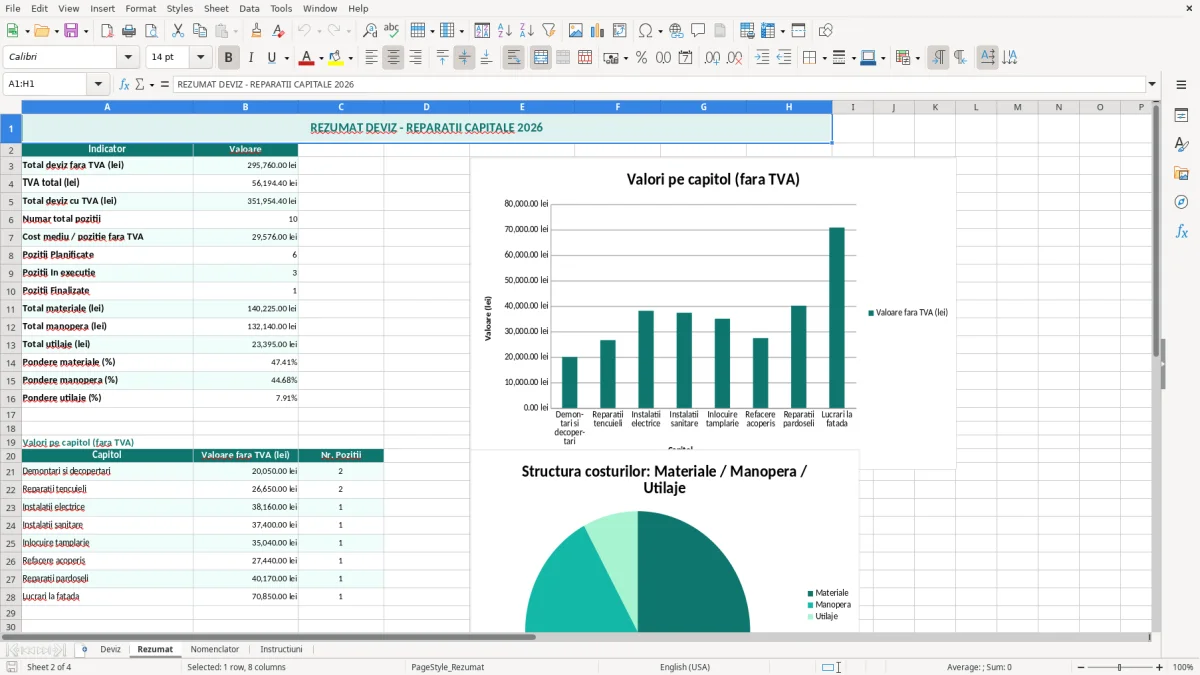Toggle Center Horizontally alignment
This screenshot has height=675, width=1200.
pos(393,58)
